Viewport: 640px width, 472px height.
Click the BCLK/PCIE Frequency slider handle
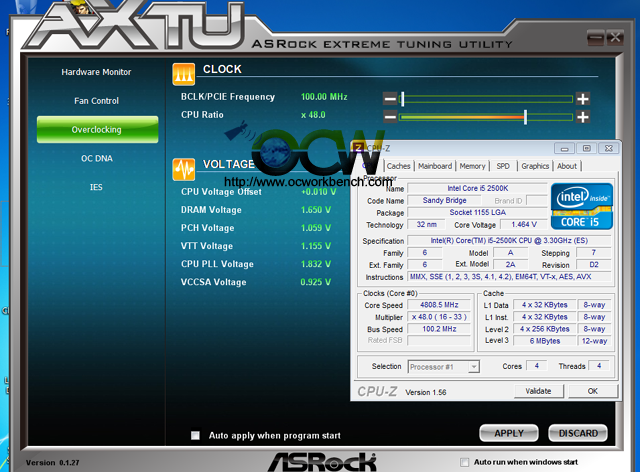(x=402, y=99)
